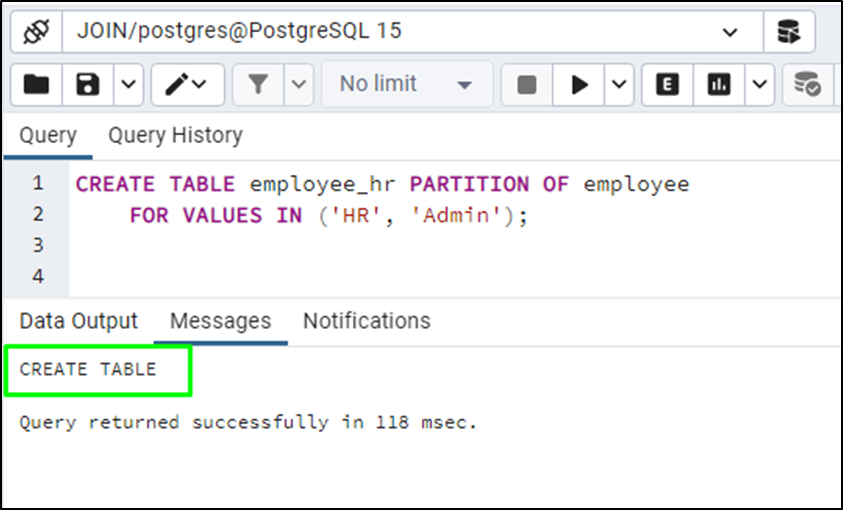Click the 'HR' string literal
Viewport: 843px width, 510px height.
[x=357, y=216]
